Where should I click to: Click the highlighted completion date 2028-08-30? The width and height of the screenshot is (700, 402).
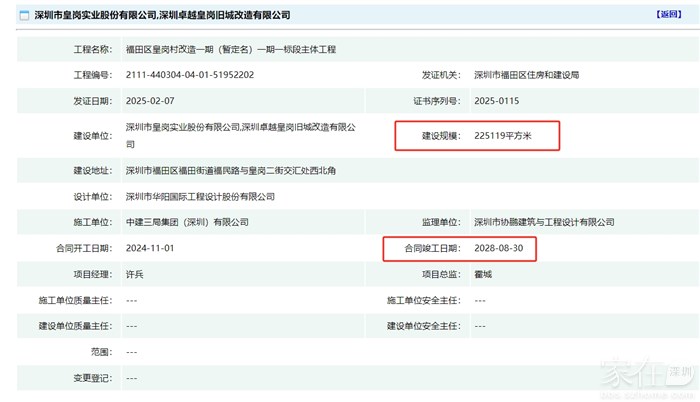502,248
